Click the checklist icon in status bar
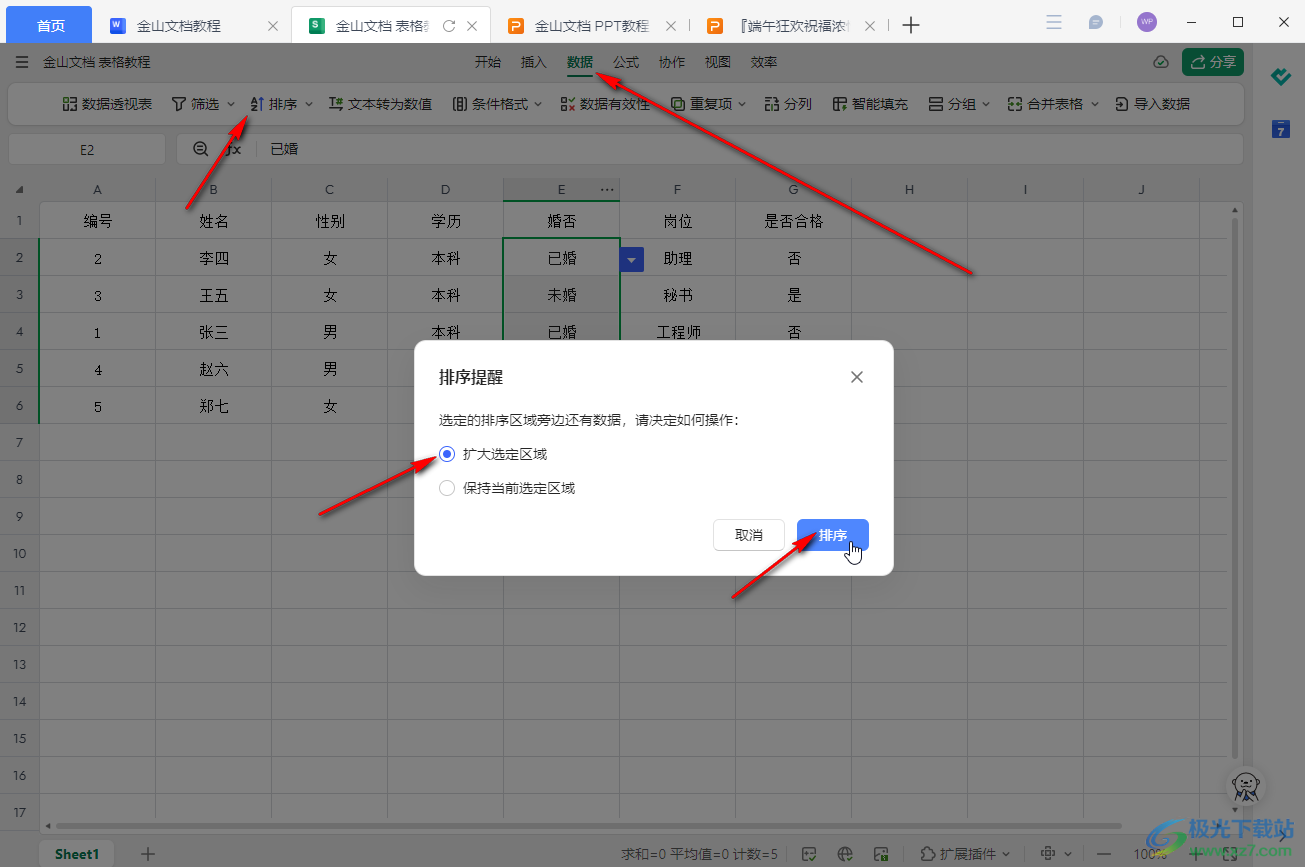 pos(811,854)
